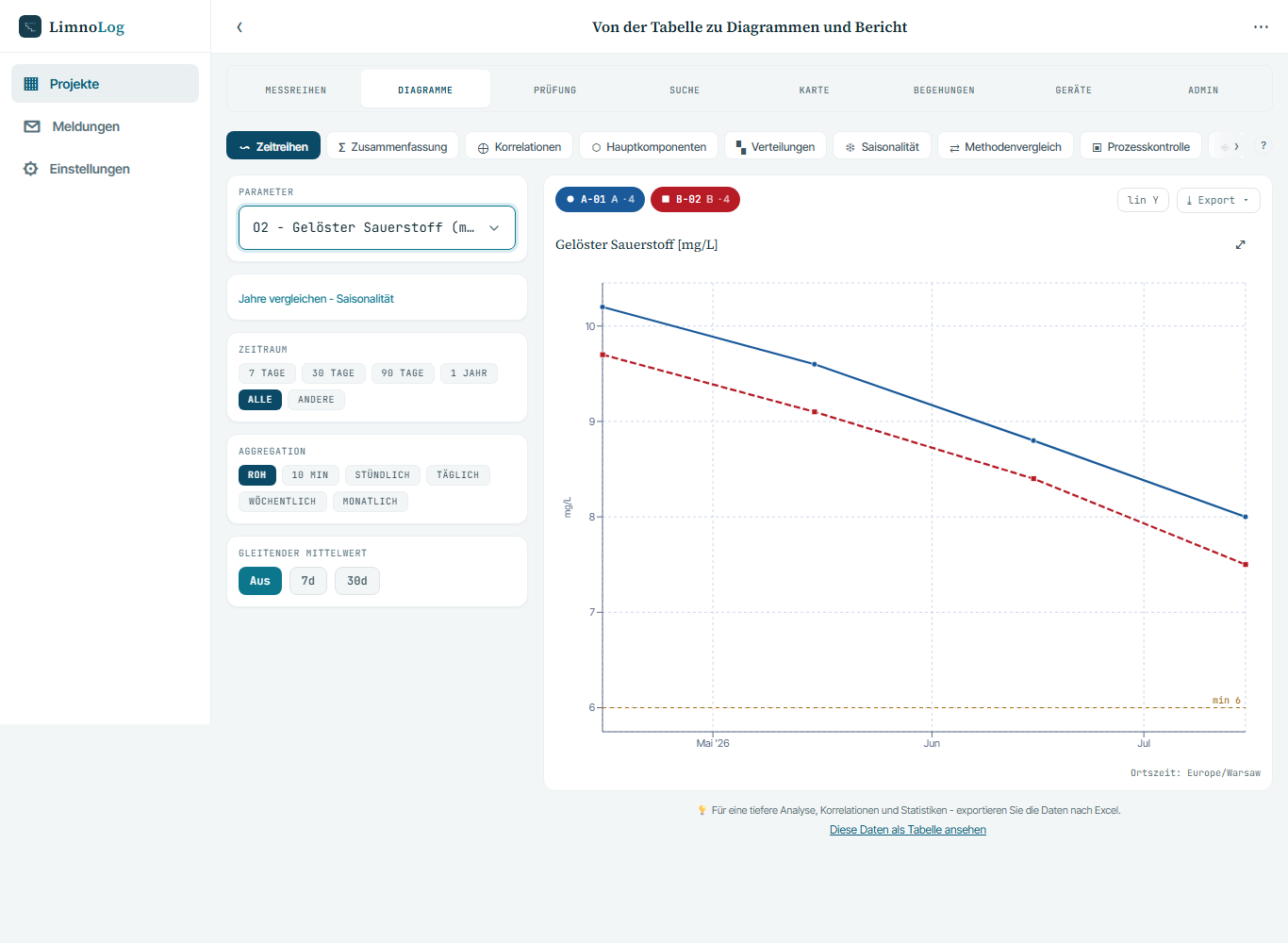The image size is (1288, 943).
Task: Open Jahre vergleichen - Saisonalität link
Action: (316, 299)
